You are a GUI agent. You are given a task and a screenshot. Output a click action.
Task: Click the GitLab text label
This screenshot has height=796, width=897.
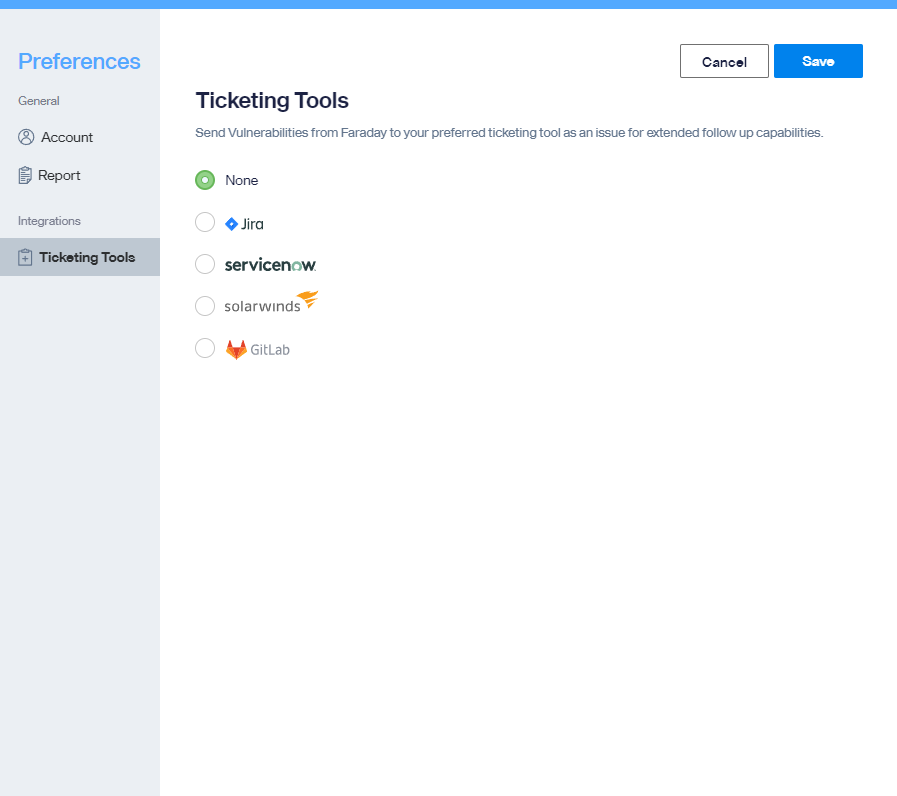click(270, 350)
